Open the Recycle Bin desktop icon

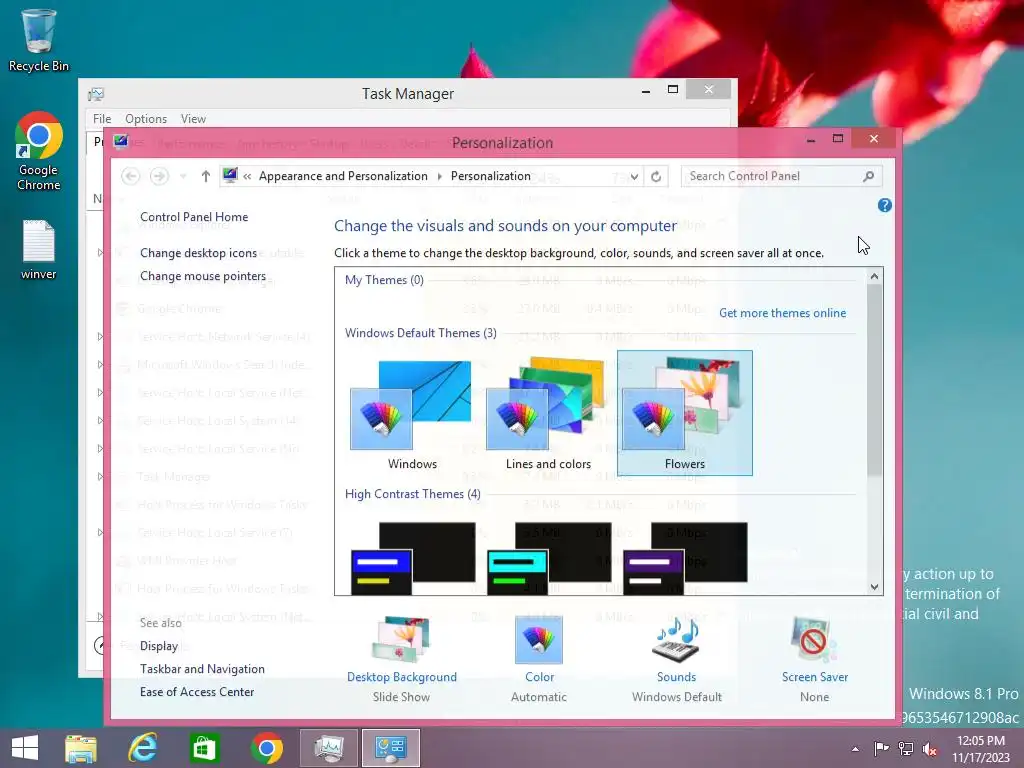click(39, 39)
